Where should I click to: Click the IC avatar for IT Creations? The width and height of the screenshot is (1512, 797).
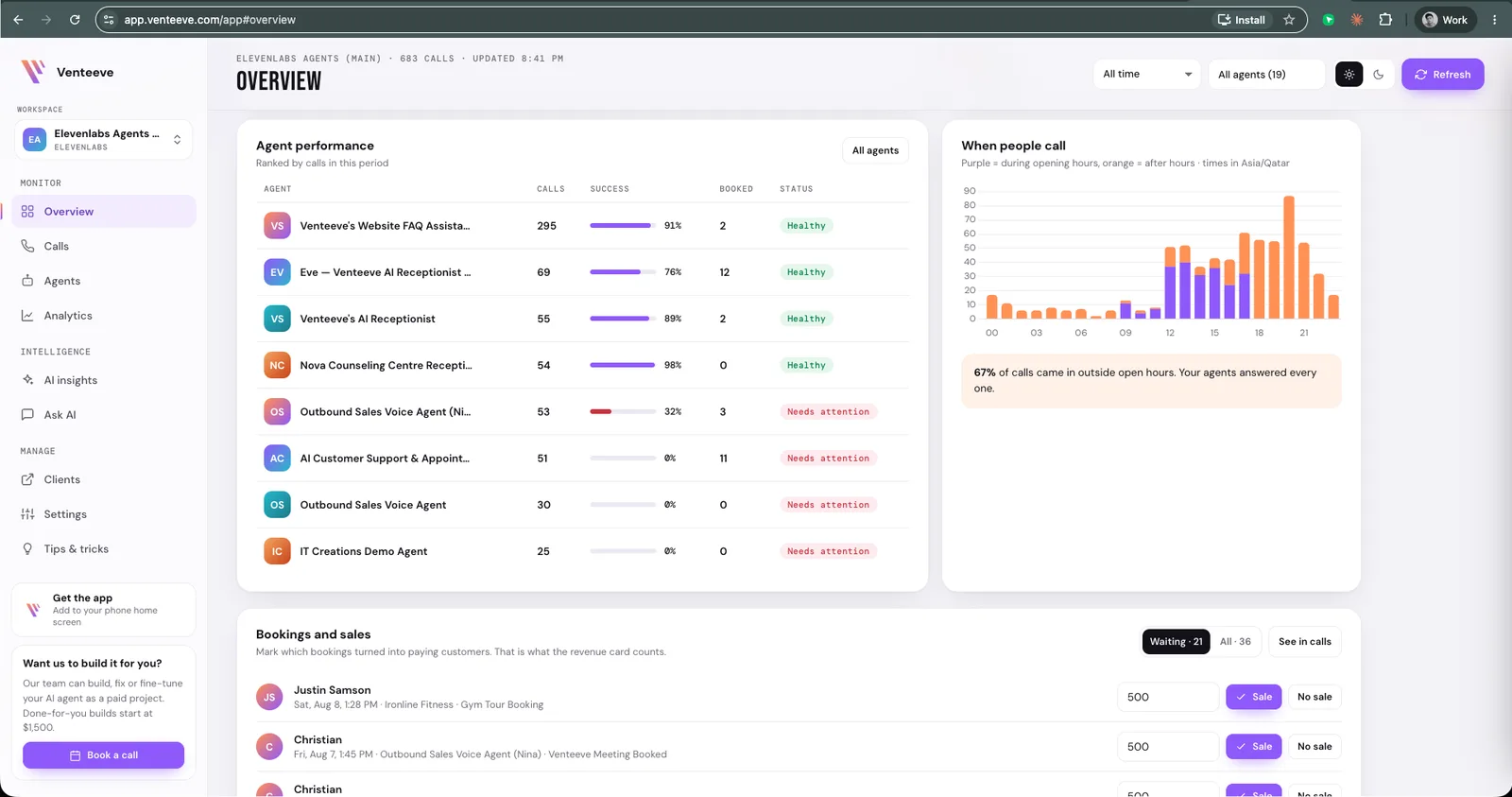[277, 551]
